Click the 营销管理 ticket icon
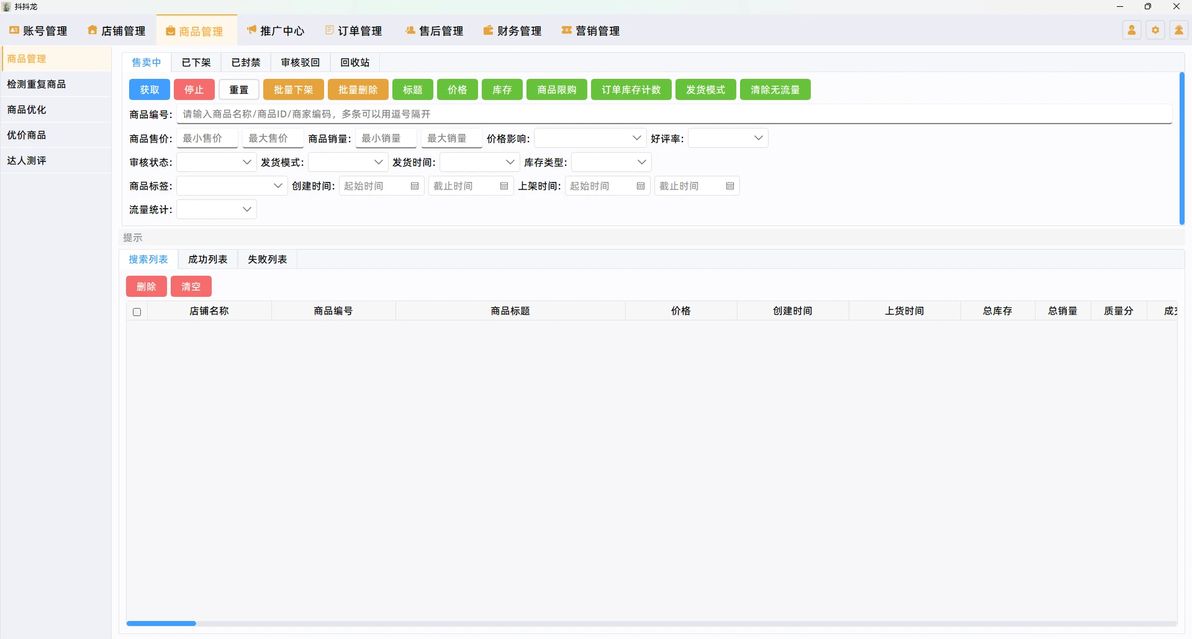The width and height of the screenshot is (1192, 639). (x=566, y=30)
